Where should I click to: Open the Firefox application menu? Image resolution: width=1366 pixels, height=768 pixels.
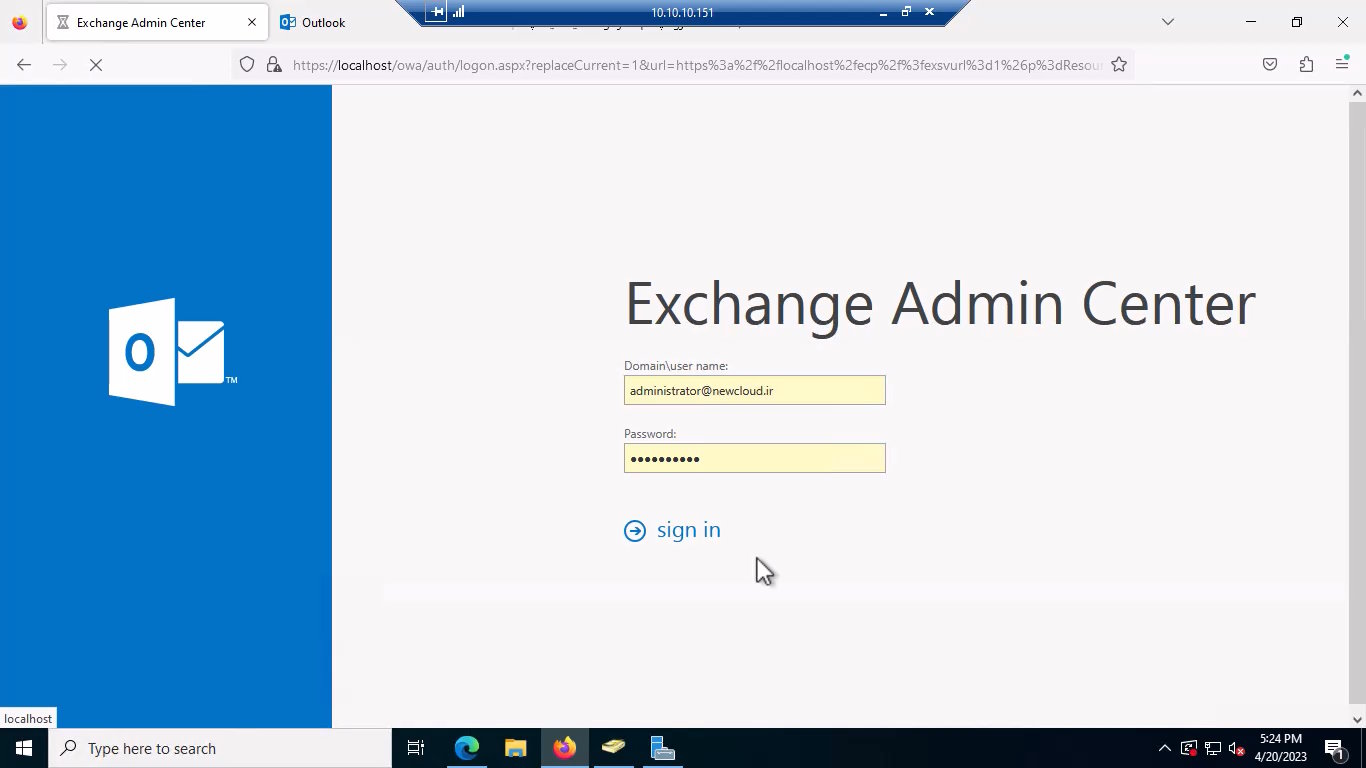(x=1342, y=65)
